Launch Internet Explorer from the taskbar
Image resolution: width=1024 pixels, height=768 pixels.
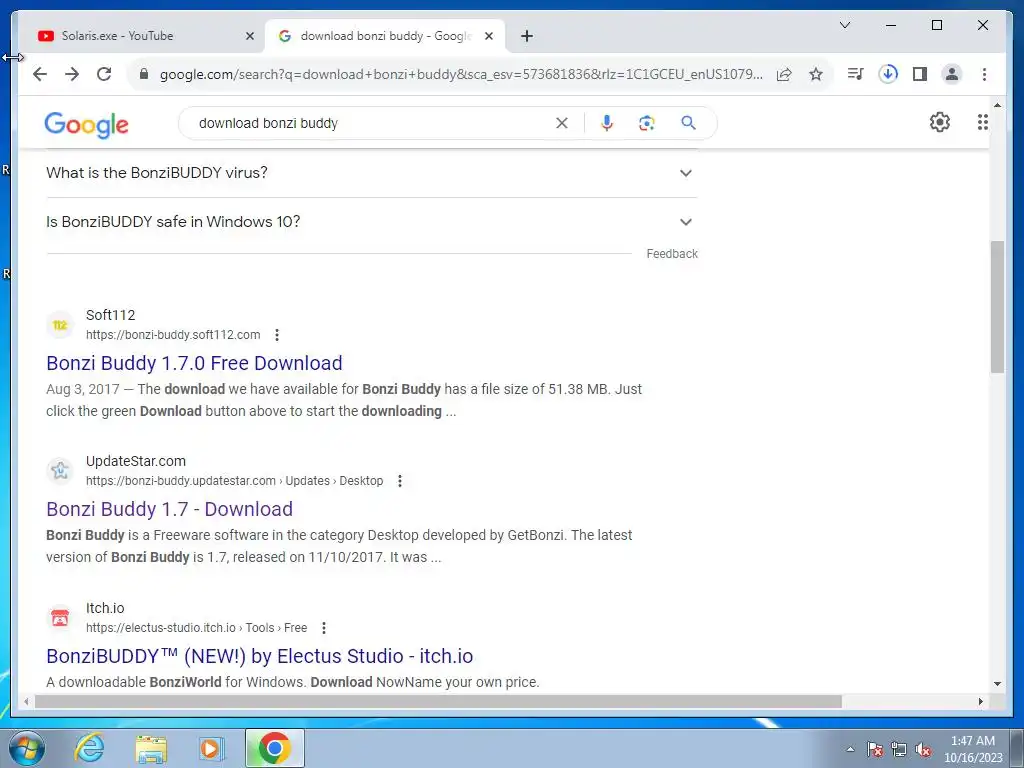(89, 748)
